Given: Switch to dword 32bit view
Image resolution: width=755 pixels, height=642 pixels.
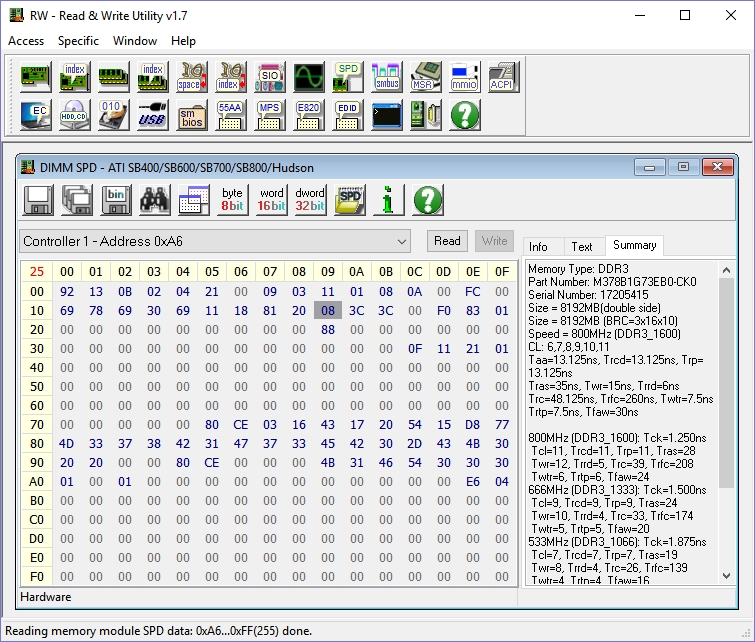Looking at the screenshot, I should pos(311,200).
